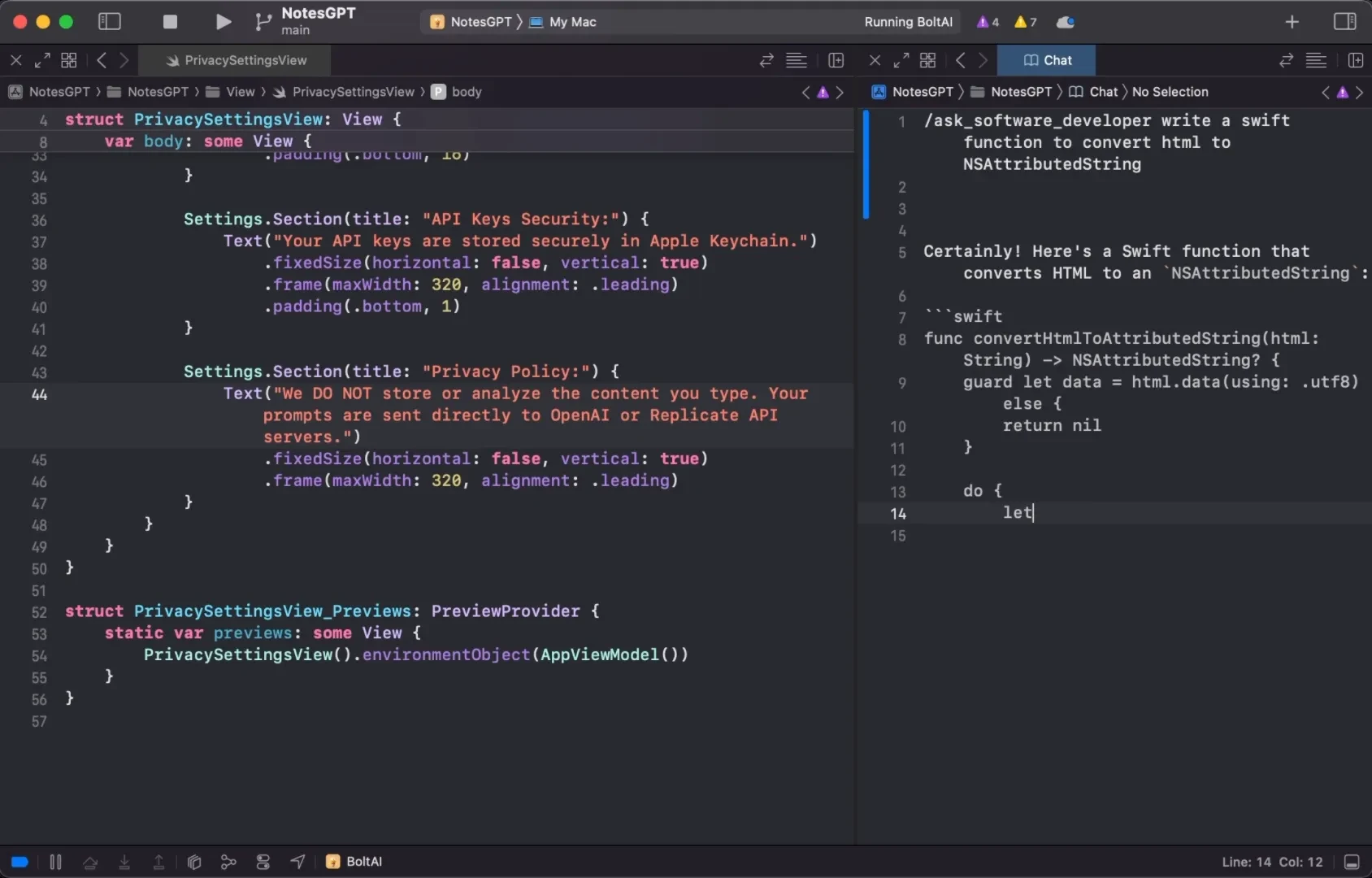The height and width of the screenshot is (878, 1372).
Task: Click the cloud status icon in toolbar
Action: tap(1065, 22)
